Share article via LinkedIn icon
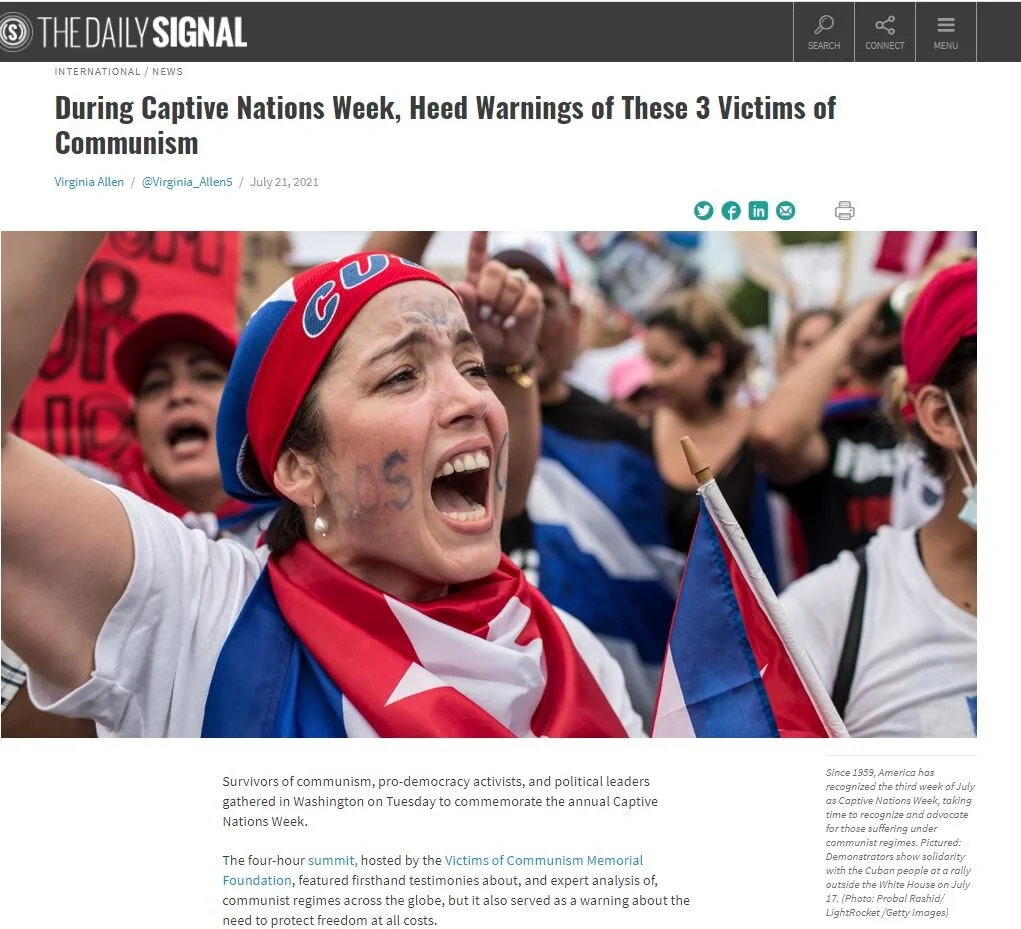Screen dimensions: 1021x929 click(x=758, y=211)
